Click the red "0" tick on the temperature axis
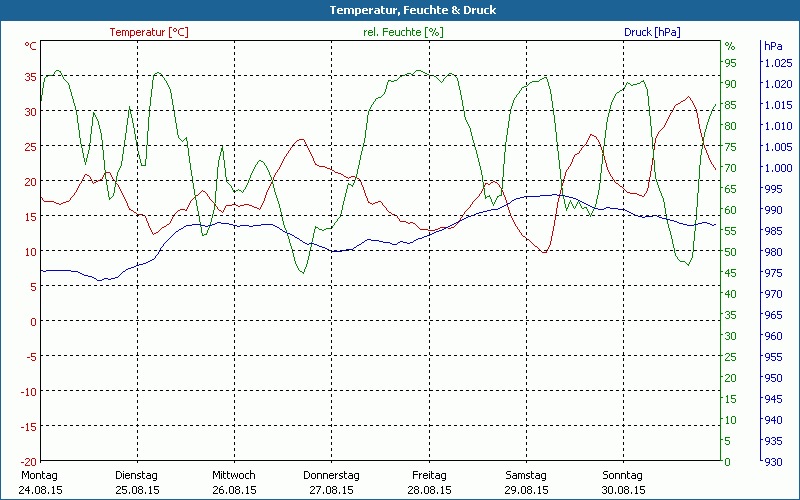The image size is (800, 500). tap(34, 322)
